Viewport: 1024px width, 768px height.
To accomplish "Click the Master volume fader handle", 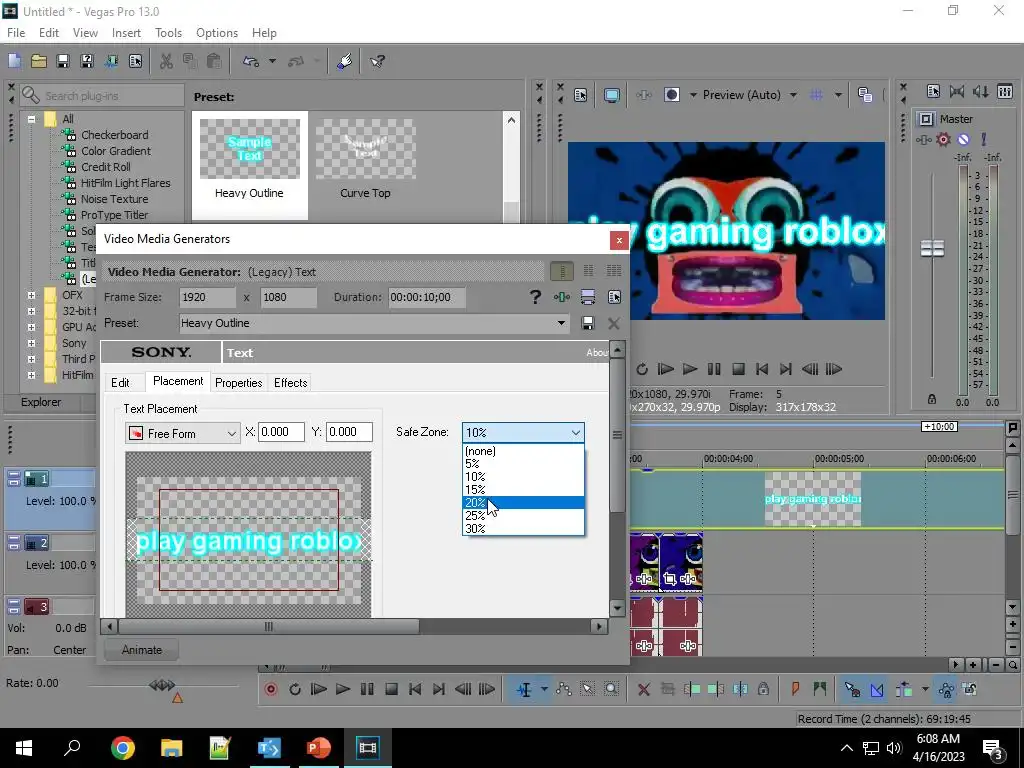I will [x=932, y=248].
